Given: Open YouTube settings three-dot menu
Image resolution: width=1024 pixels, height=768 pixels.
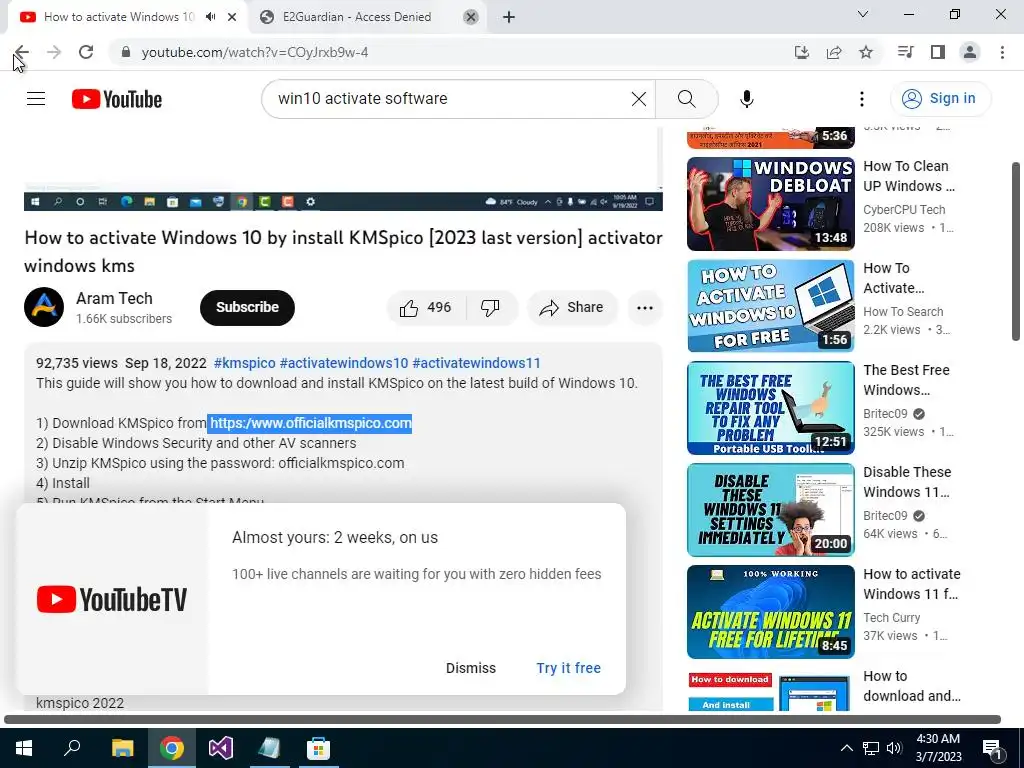Looking at the screenshot, I should click(x=861, y=99).
